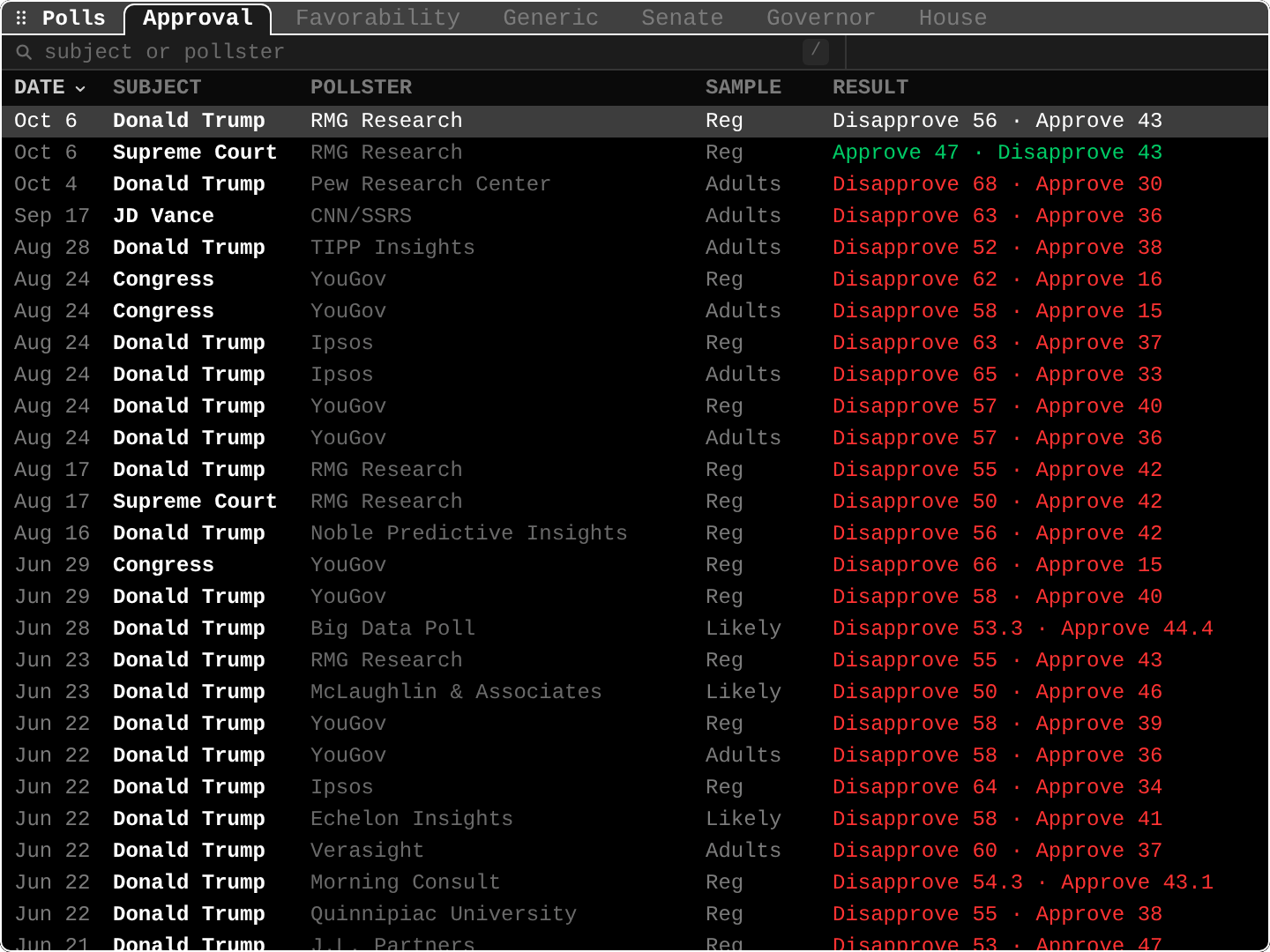Click the Jun 28 date cell
The image size is (1270, 952).
(52, 628)
